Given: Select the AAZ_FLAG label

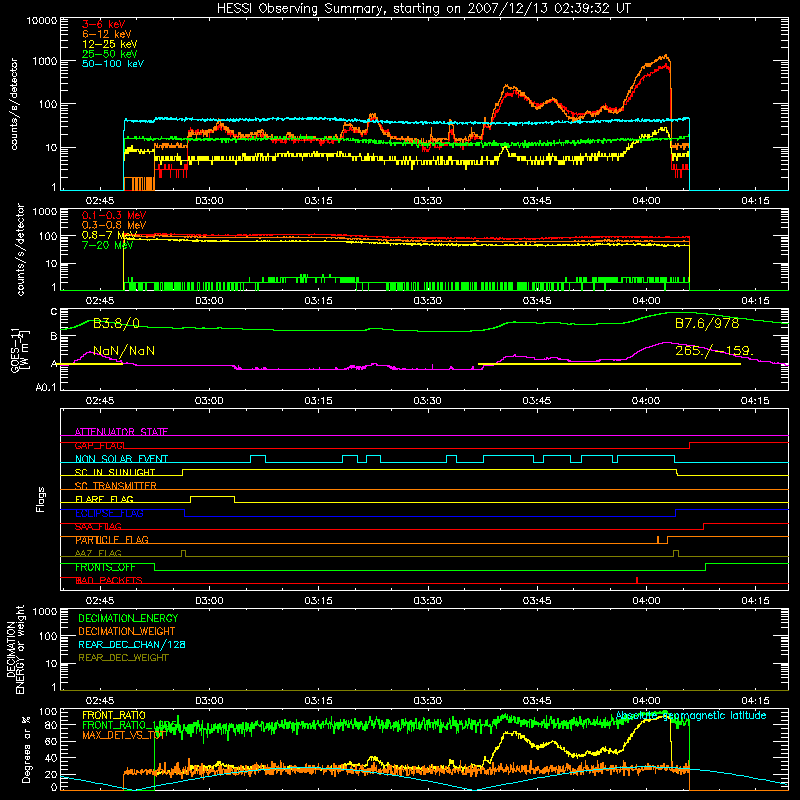Looking at the screenshot, I should pyautogui.click(x=98, y=553).
